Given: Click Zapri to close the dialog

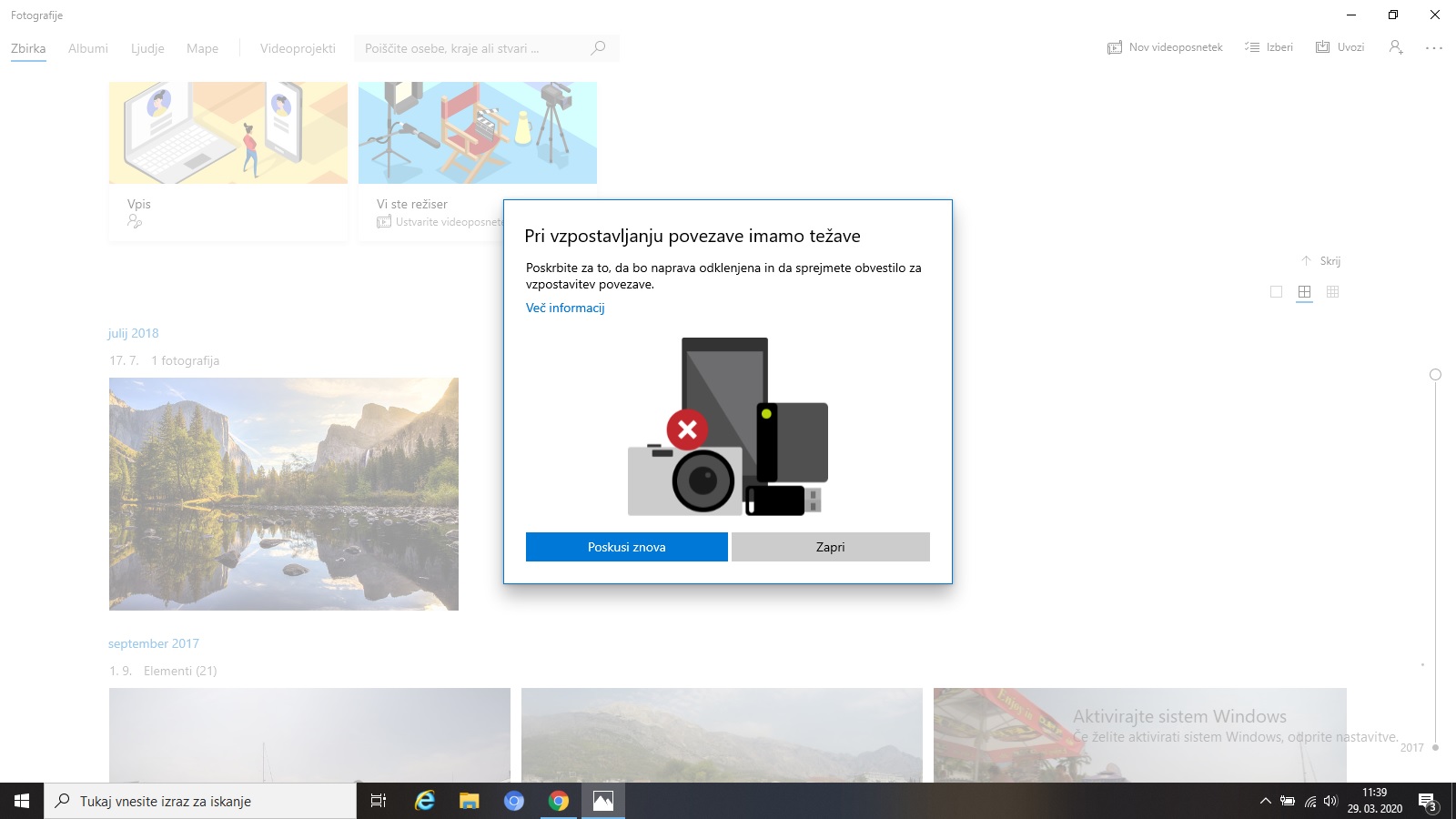Looking at the screenshot, I should pyautogui.click(x=831, y=547).
